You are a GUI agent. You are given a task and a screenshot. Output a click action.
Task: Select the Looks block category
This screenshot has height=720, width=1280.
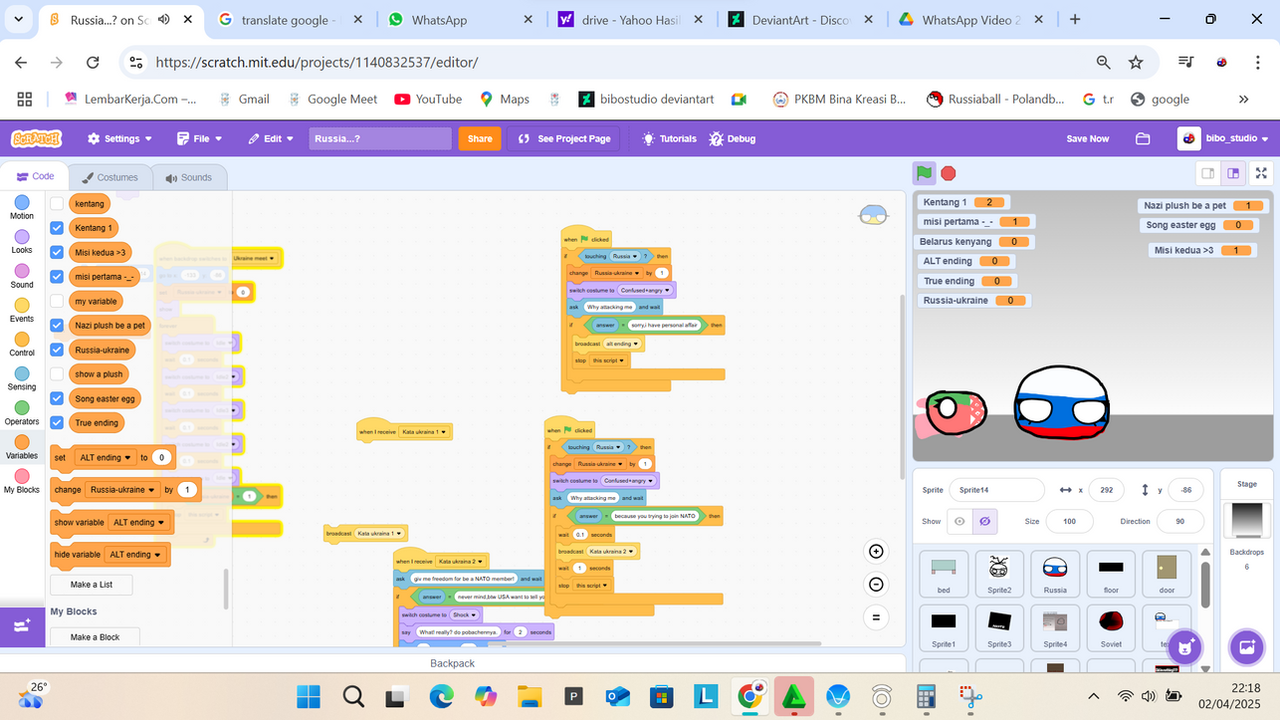pyautogui.click(x=22, y=241)
